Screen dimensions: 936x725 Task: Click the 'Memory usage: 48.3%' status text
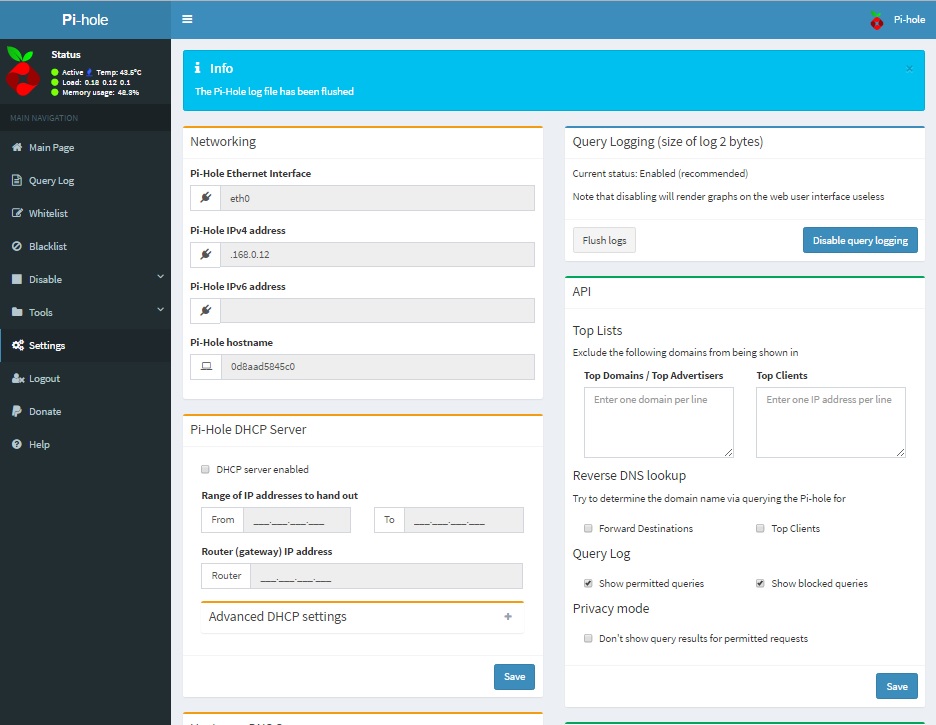click(x=100, y=92)
